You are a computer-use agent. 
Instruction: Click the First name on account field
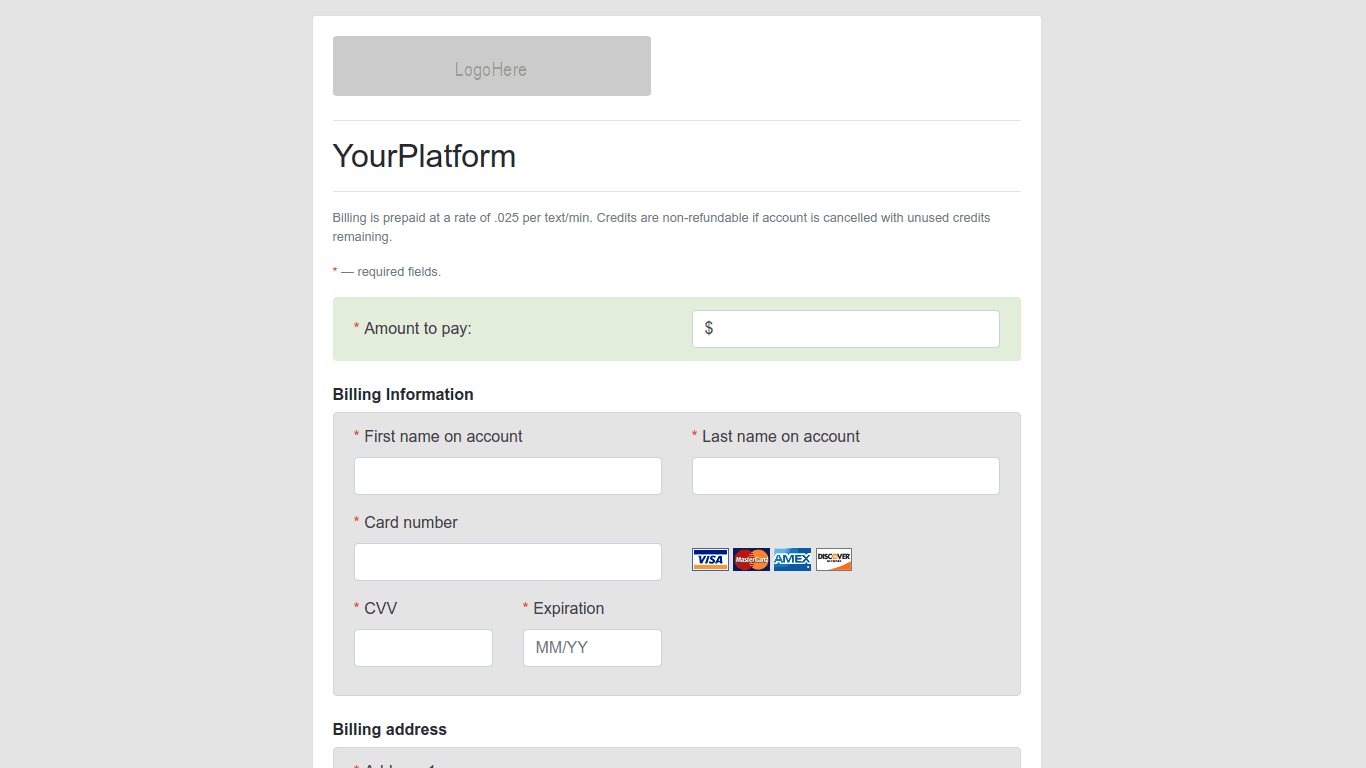pyautogui.click(x=507, y=476)
